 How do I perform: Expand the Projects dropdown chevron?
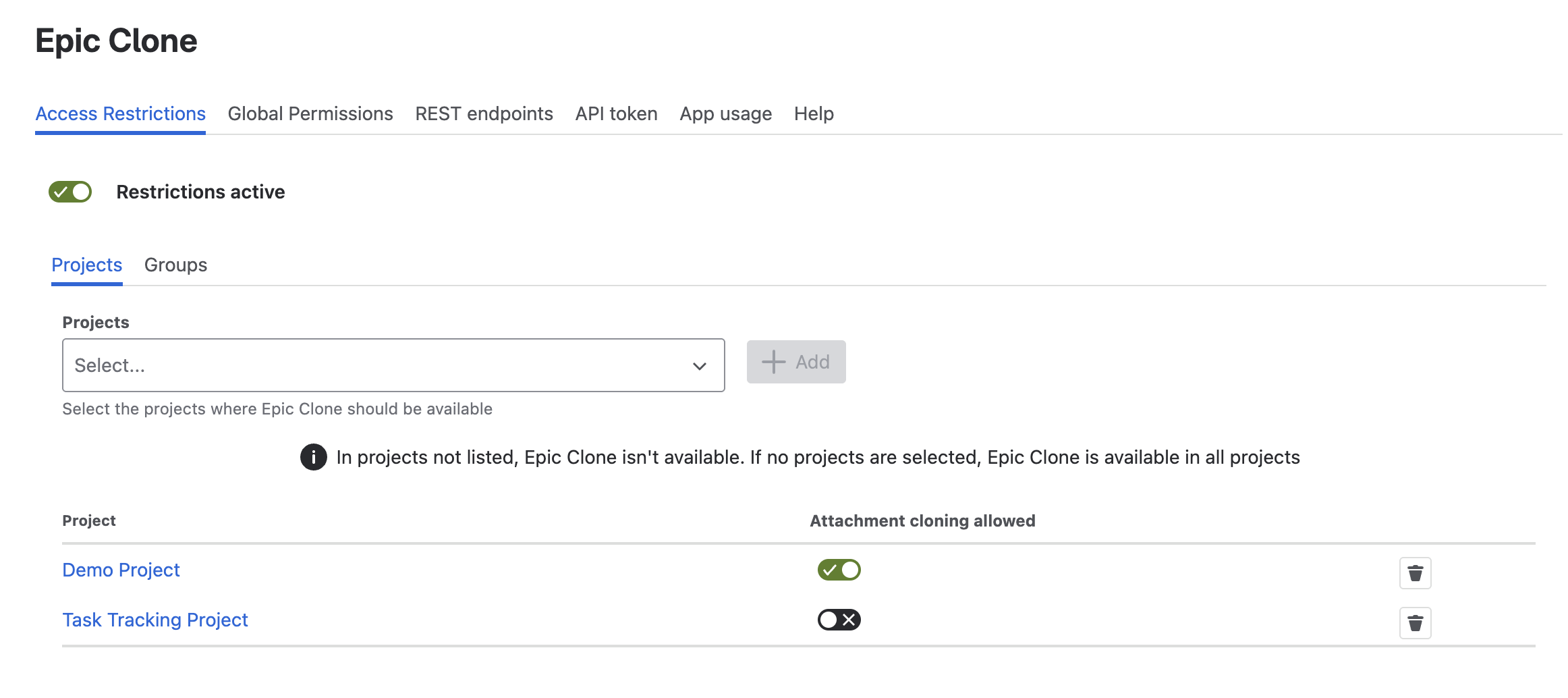click(699, 366)
